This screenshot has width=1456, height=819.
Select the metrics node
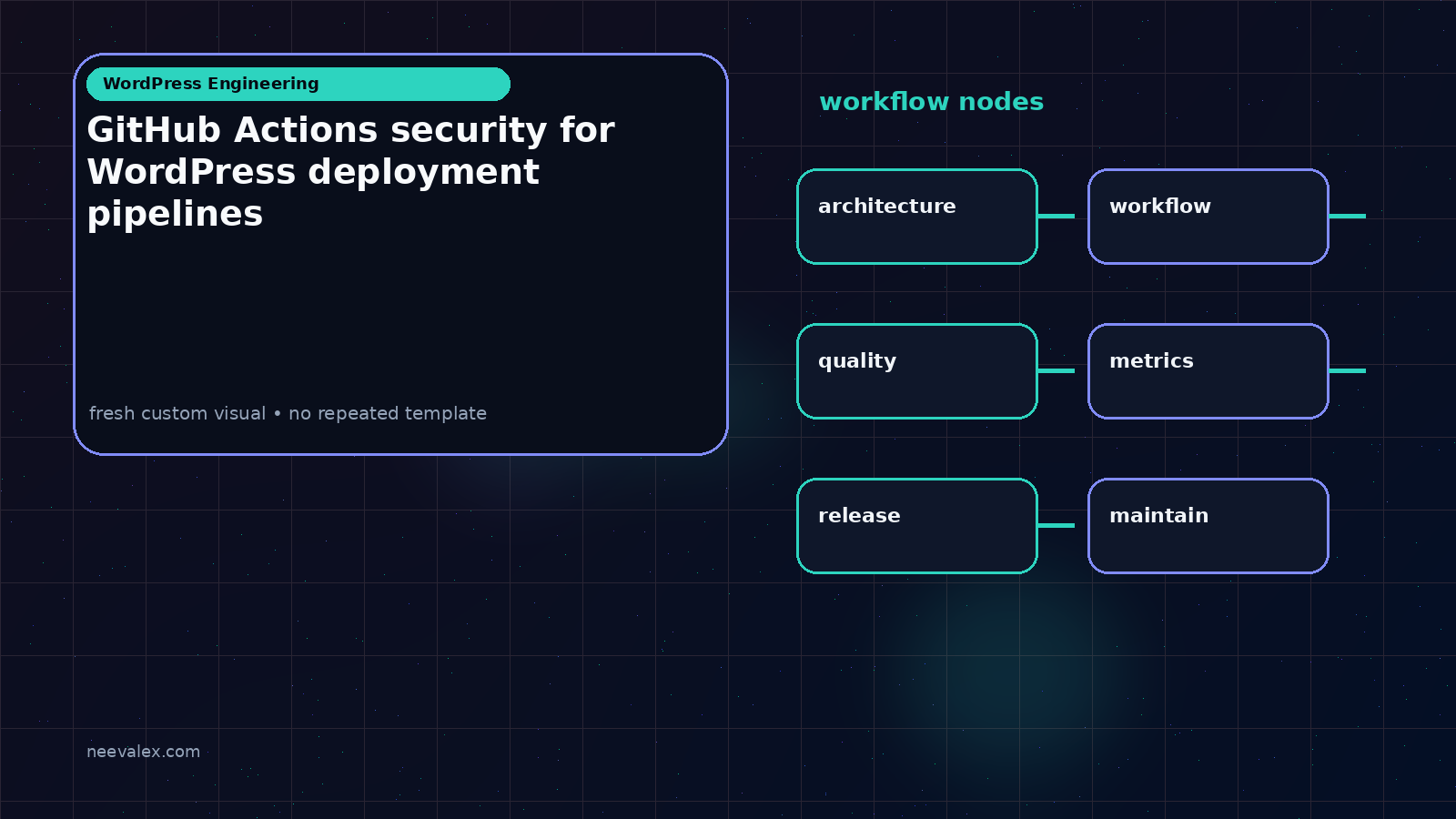tap(1208, 371)
